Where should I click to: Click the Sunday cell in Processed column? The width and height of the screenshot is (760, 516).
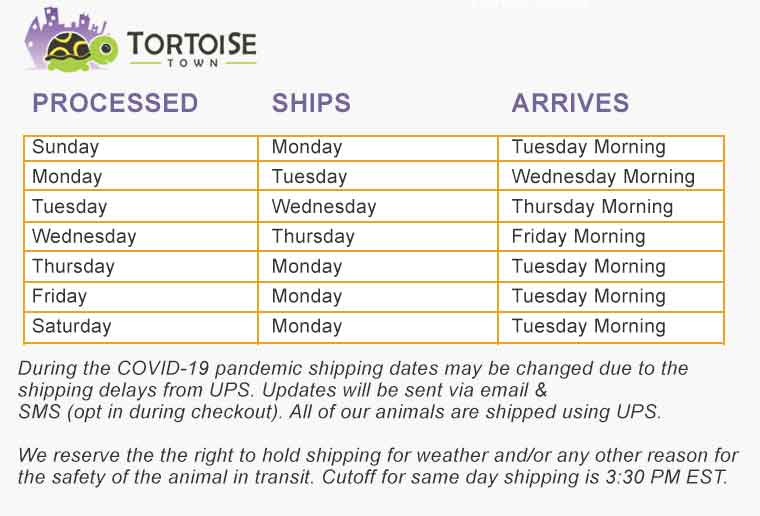click(x=141, y=148)
